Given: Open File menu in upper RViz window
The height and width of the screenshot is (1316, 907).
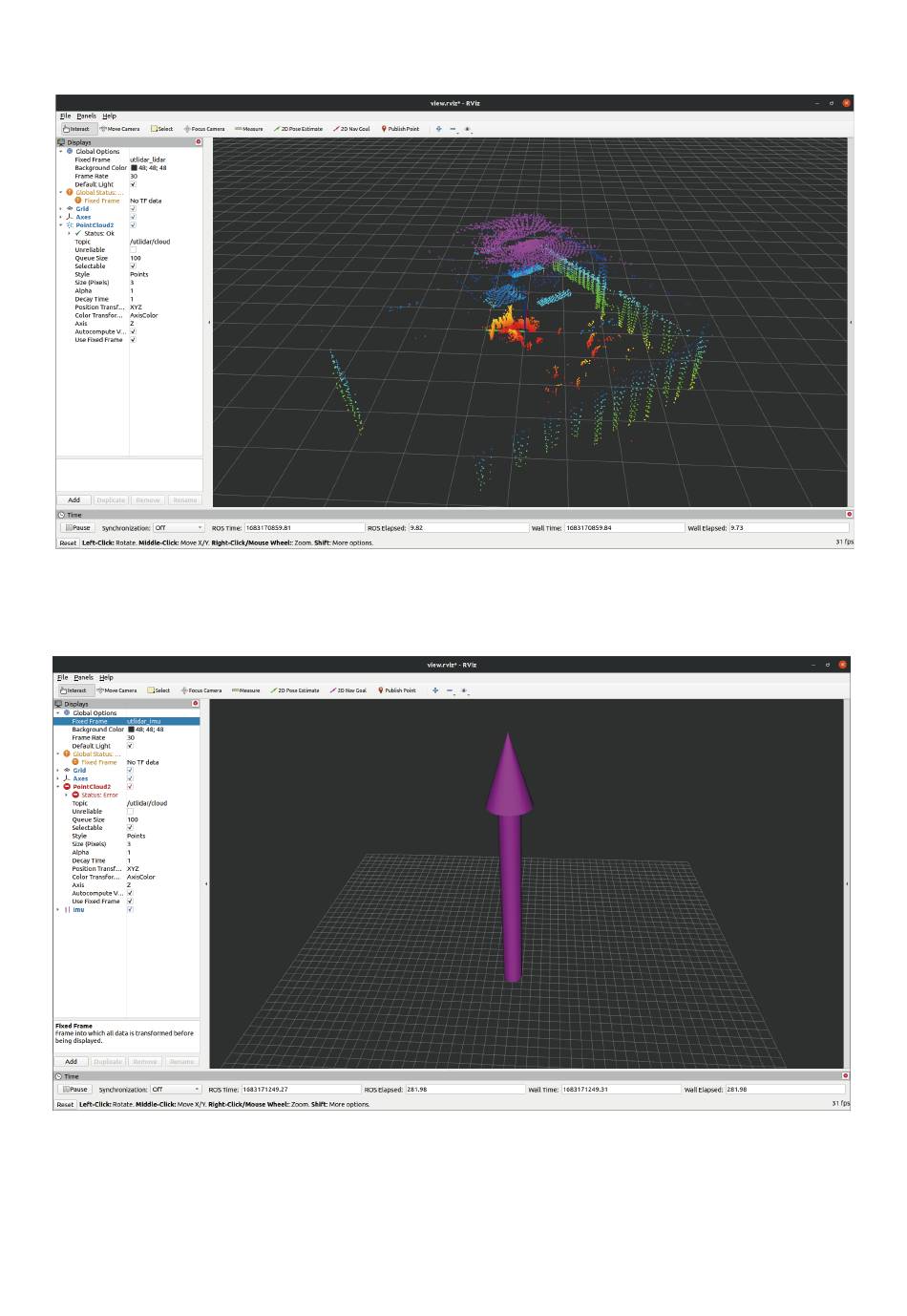Looking at the screenshot, I should pyautogui.click(x=65, y=117).
